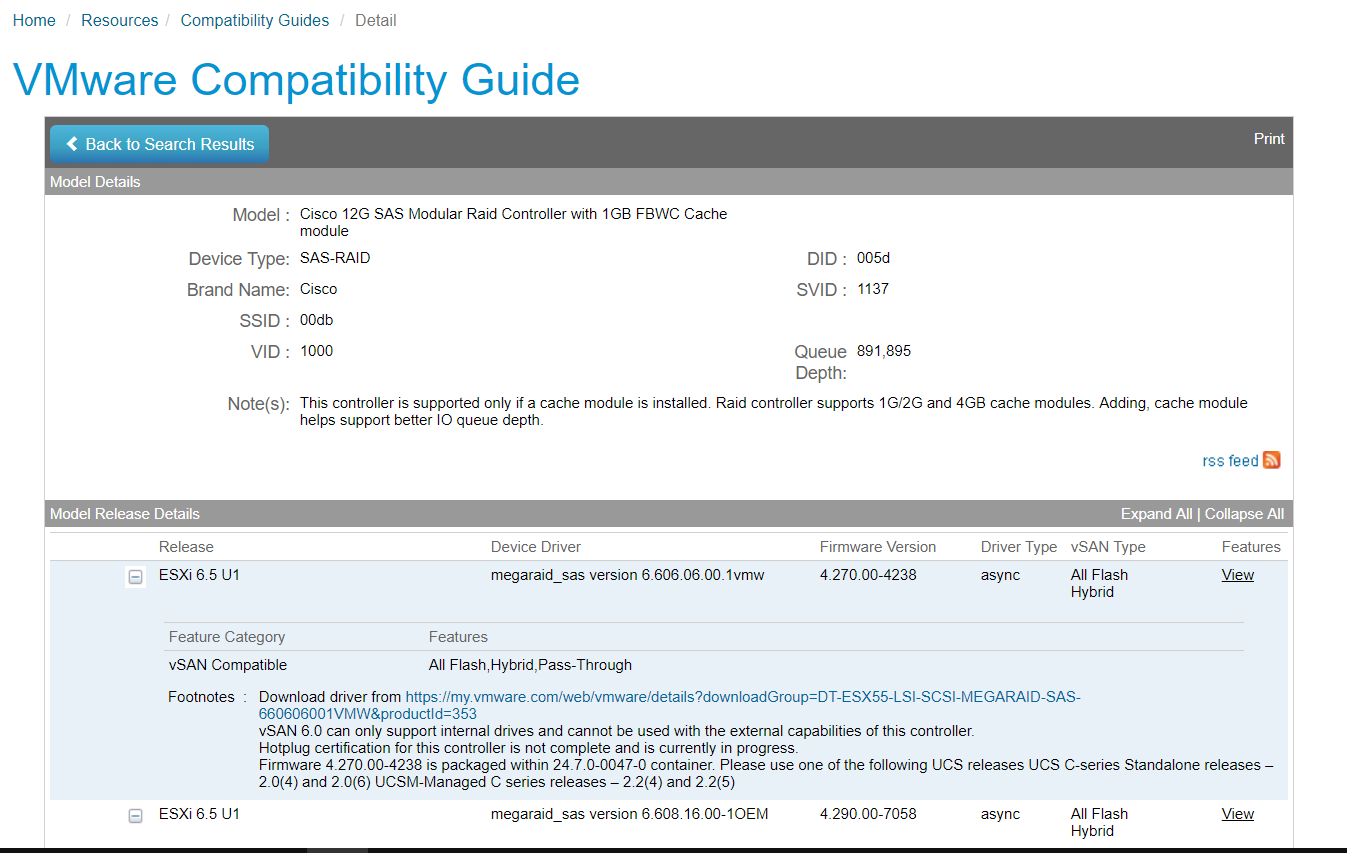
Task: Click the vSAN Compatible feature category cell
Action: pyautogui.click(x=228, y=665)
